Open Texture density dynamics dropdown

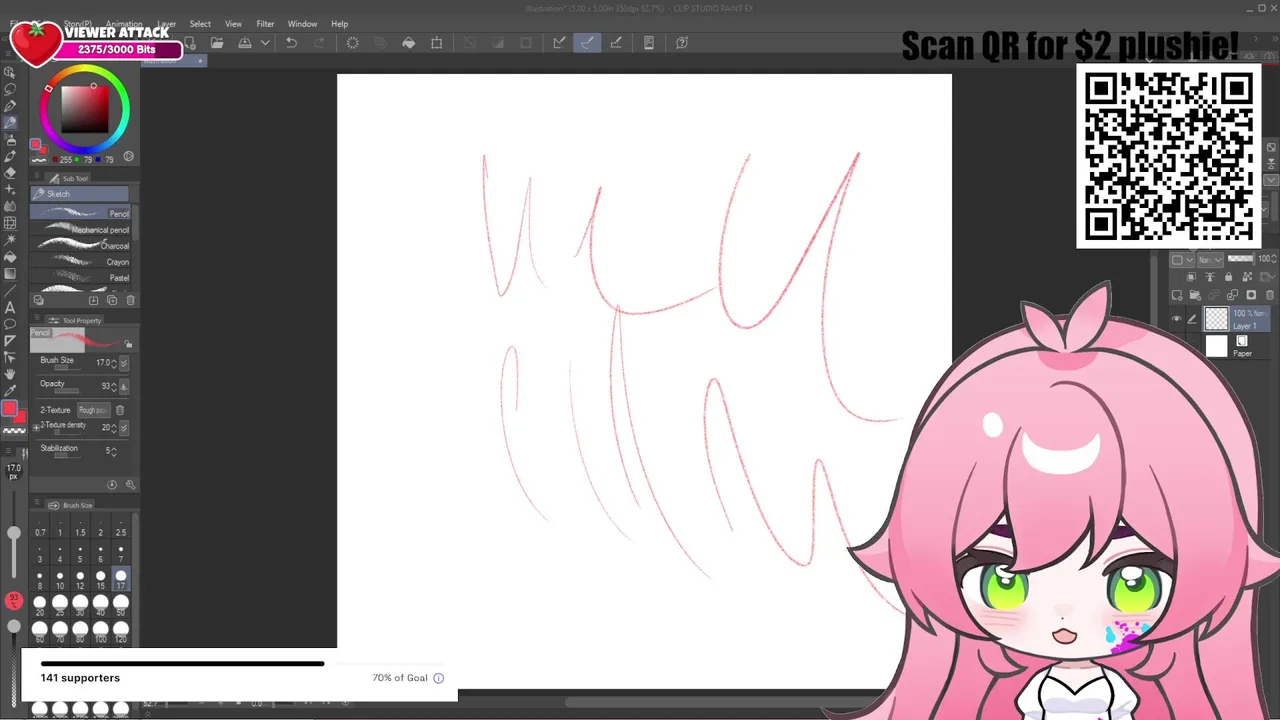[x=124, y=428]
